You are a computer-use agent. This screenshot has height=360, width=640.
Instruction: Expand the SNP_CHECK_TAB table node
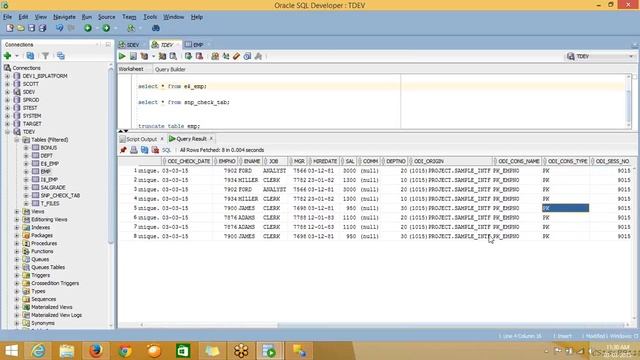26,196
